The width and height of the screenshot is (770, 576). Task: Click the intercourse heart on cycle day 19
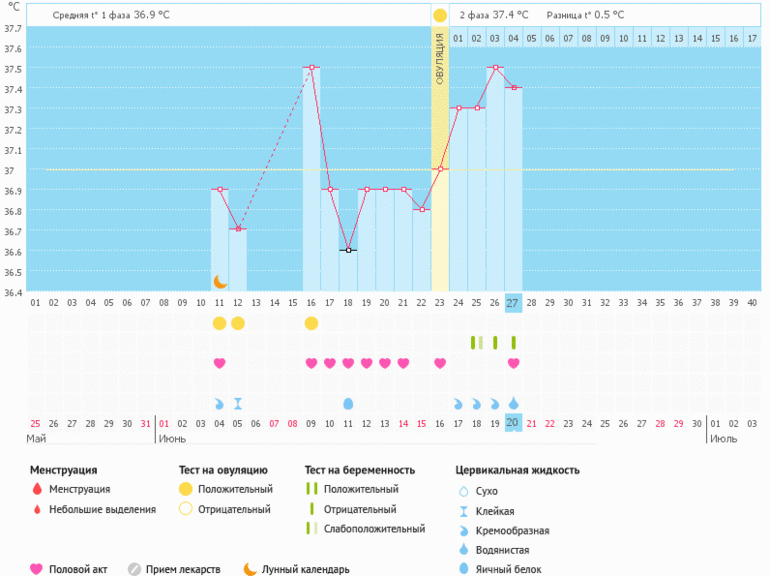pyautogui.click(x=367, y=363)
